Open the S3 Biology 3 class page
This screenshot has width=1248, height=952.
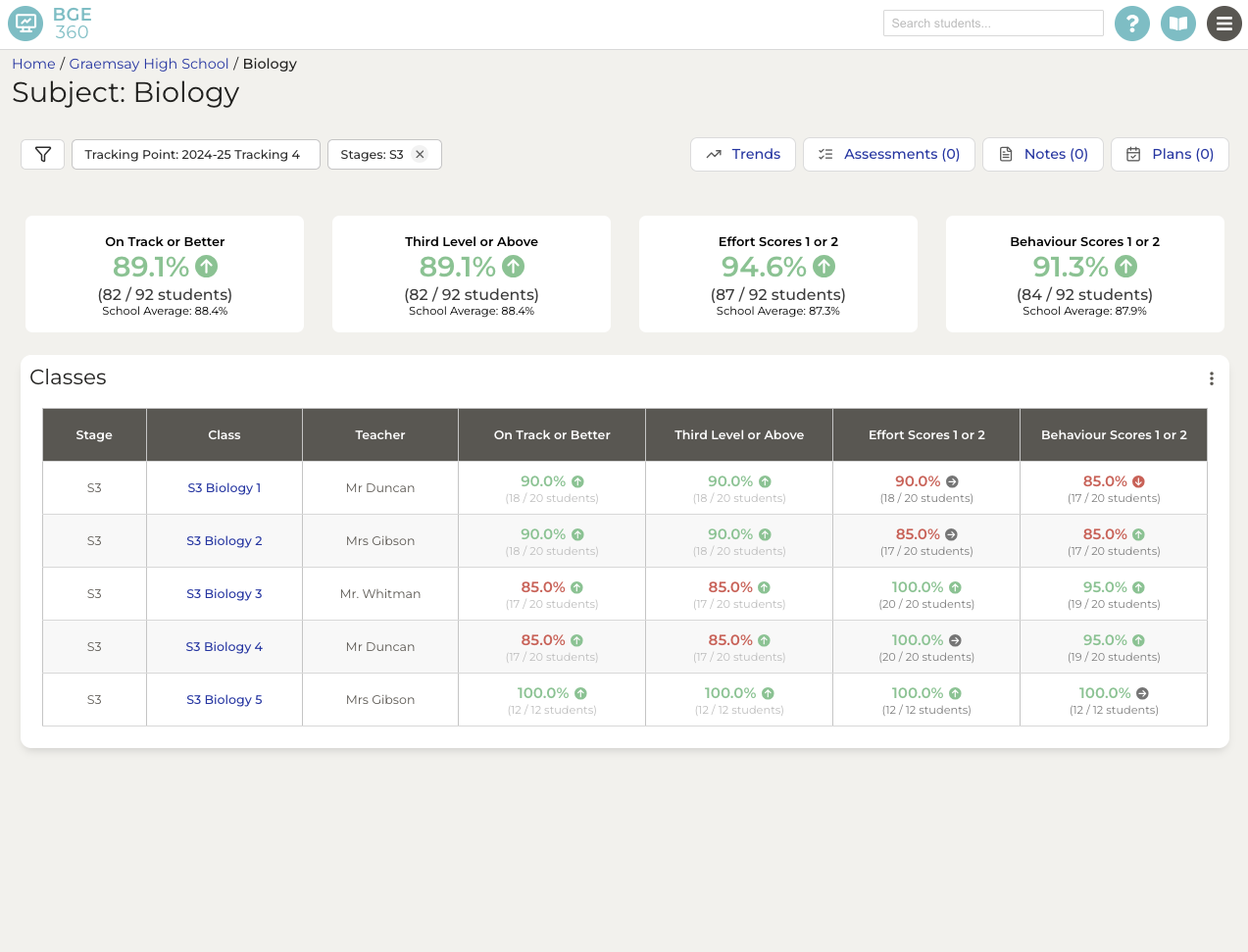(224, 593)
